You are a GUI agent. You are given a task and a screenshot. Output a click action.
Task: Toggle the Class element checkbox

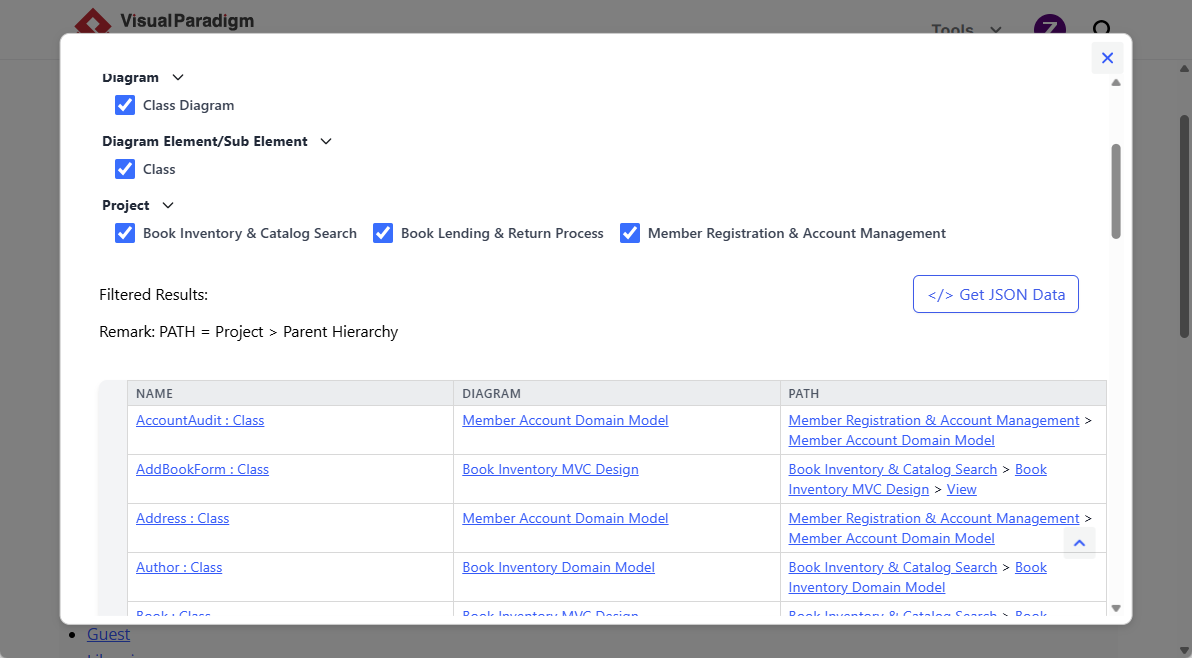click(x=125, y=169)
